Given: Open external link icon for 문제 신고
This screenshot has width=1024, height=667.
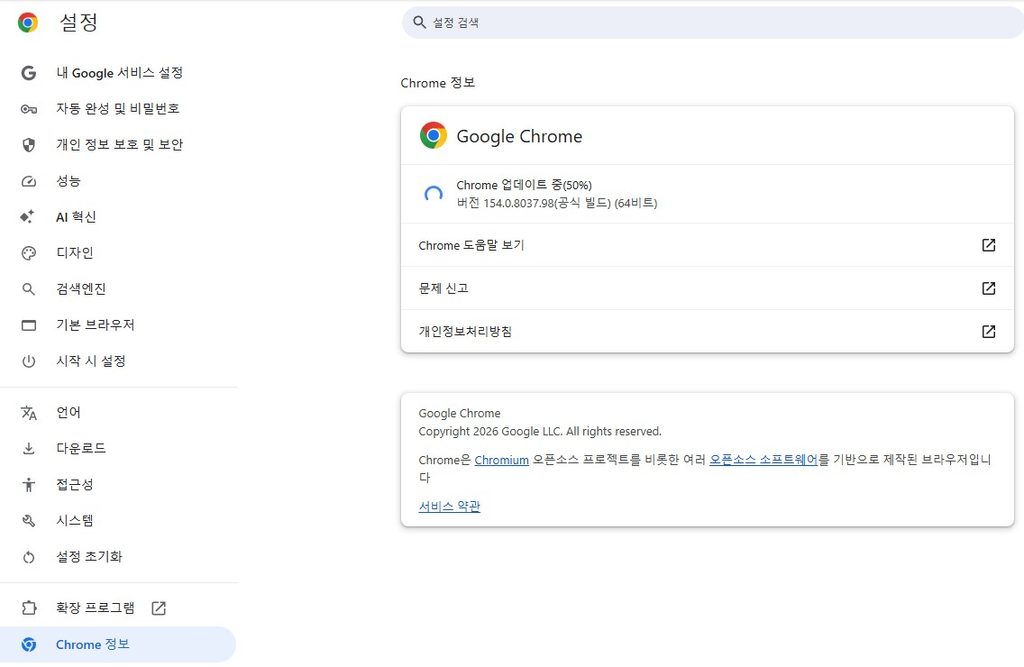Looking at the screenshot, I should click(989, 288).
